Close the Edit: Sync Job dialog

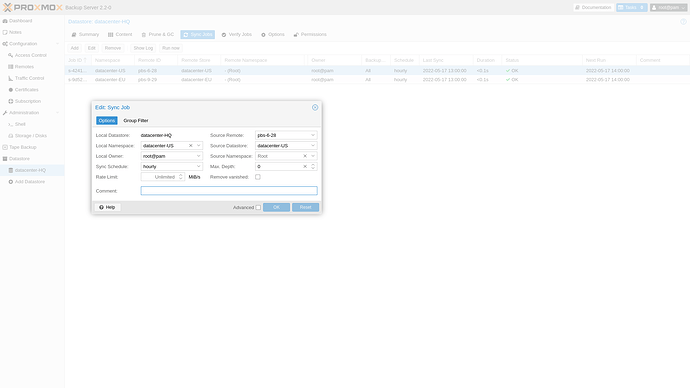point(315,107)
